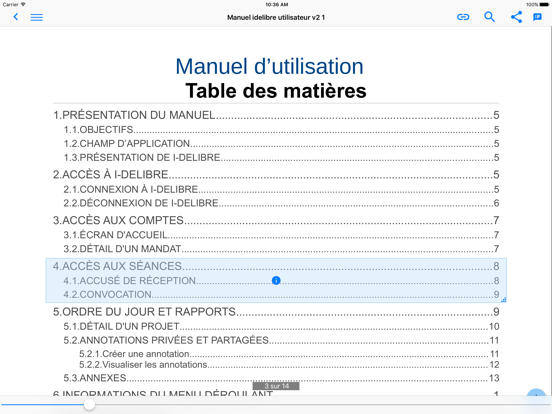Tap the Carrier Wi-Fi status
The height and width of the screenshot is (414, 552).
14,5
